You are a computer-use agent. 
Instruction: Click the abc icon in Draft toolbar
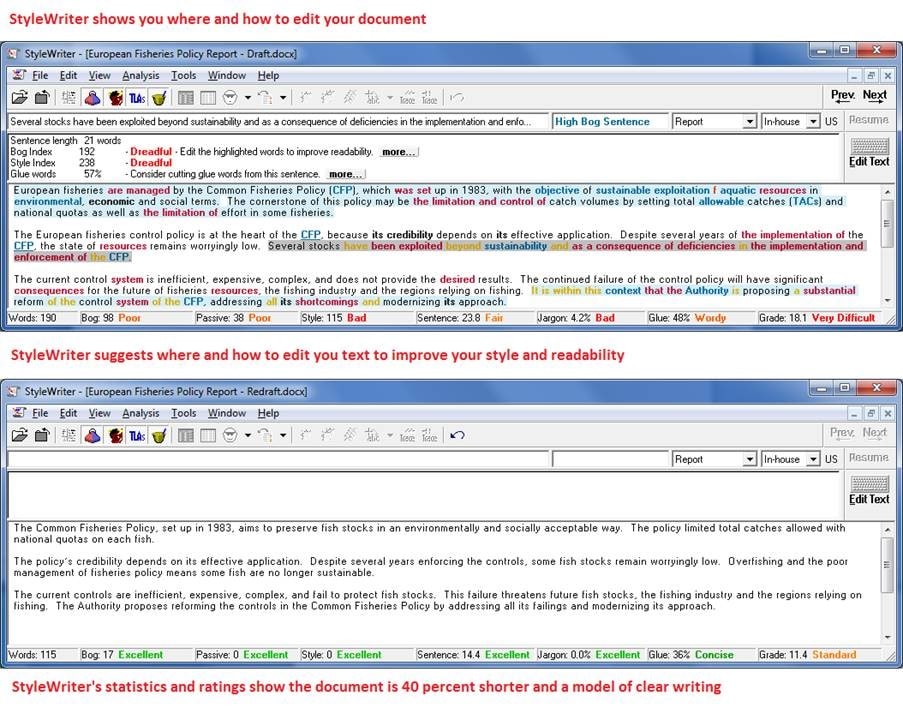click(372, 98)
